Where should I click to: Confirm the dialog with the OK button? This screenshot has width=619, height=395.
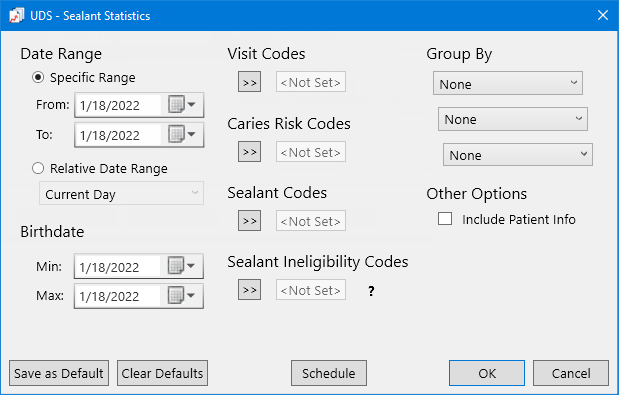pos(487,373)
